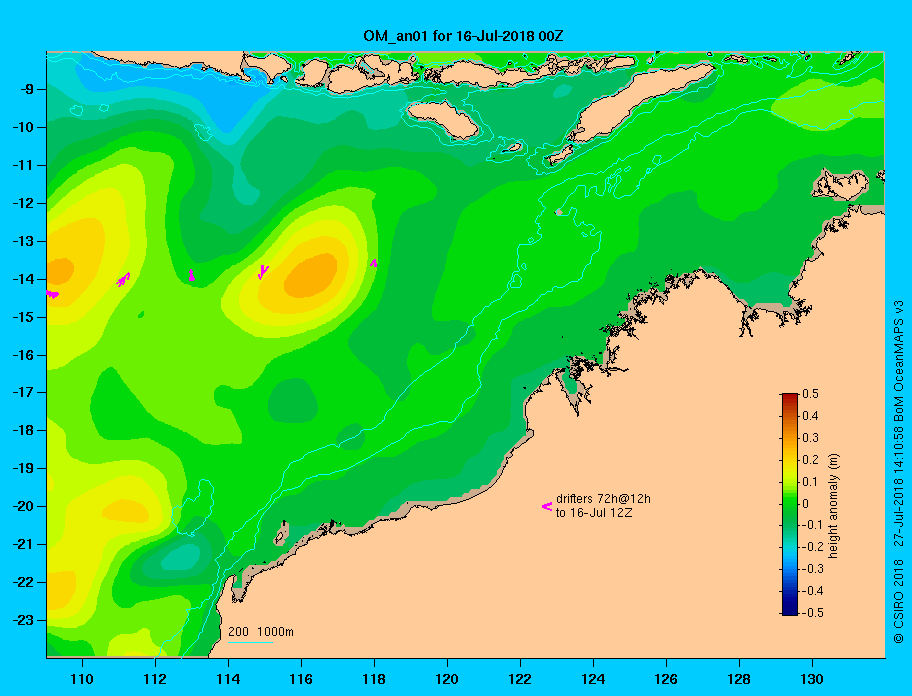Click the '-0.5' value on the color bar
This screenshot has width=912, height=696.
[813, 612]
